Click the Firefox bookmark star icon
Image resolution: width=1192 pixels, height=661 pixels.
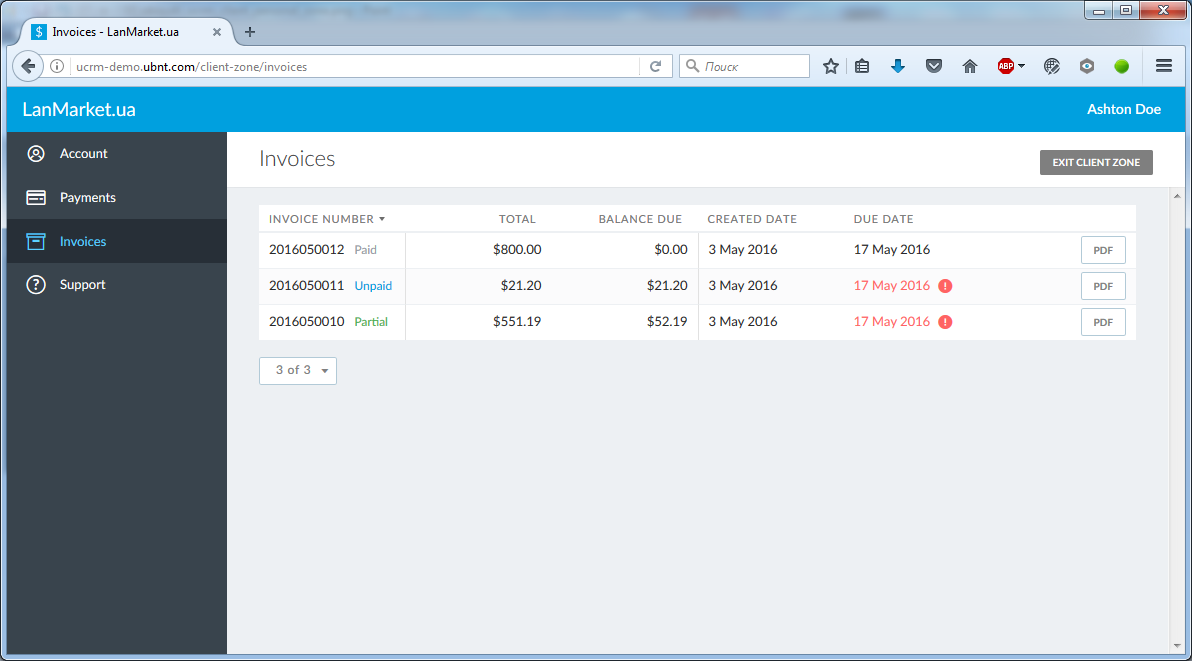point(830,66)
